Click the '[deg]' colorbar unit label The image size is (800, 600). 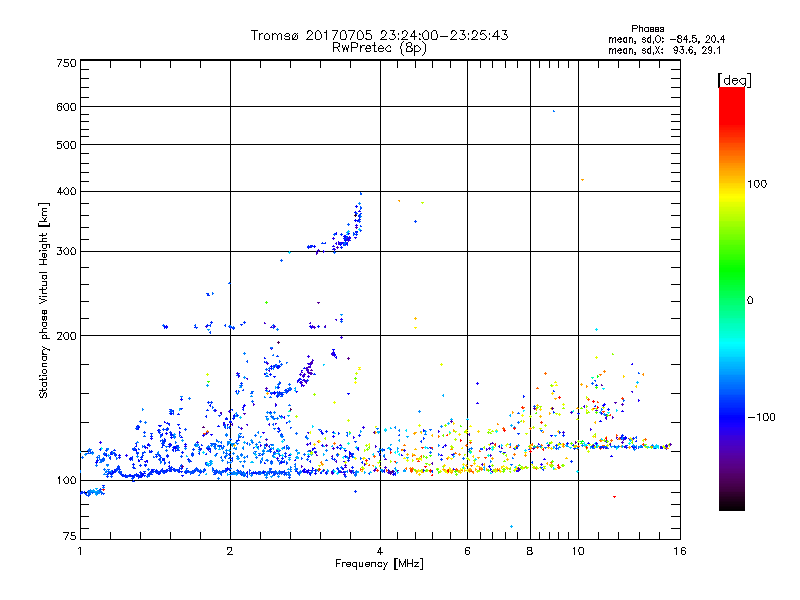click(734, 81)
